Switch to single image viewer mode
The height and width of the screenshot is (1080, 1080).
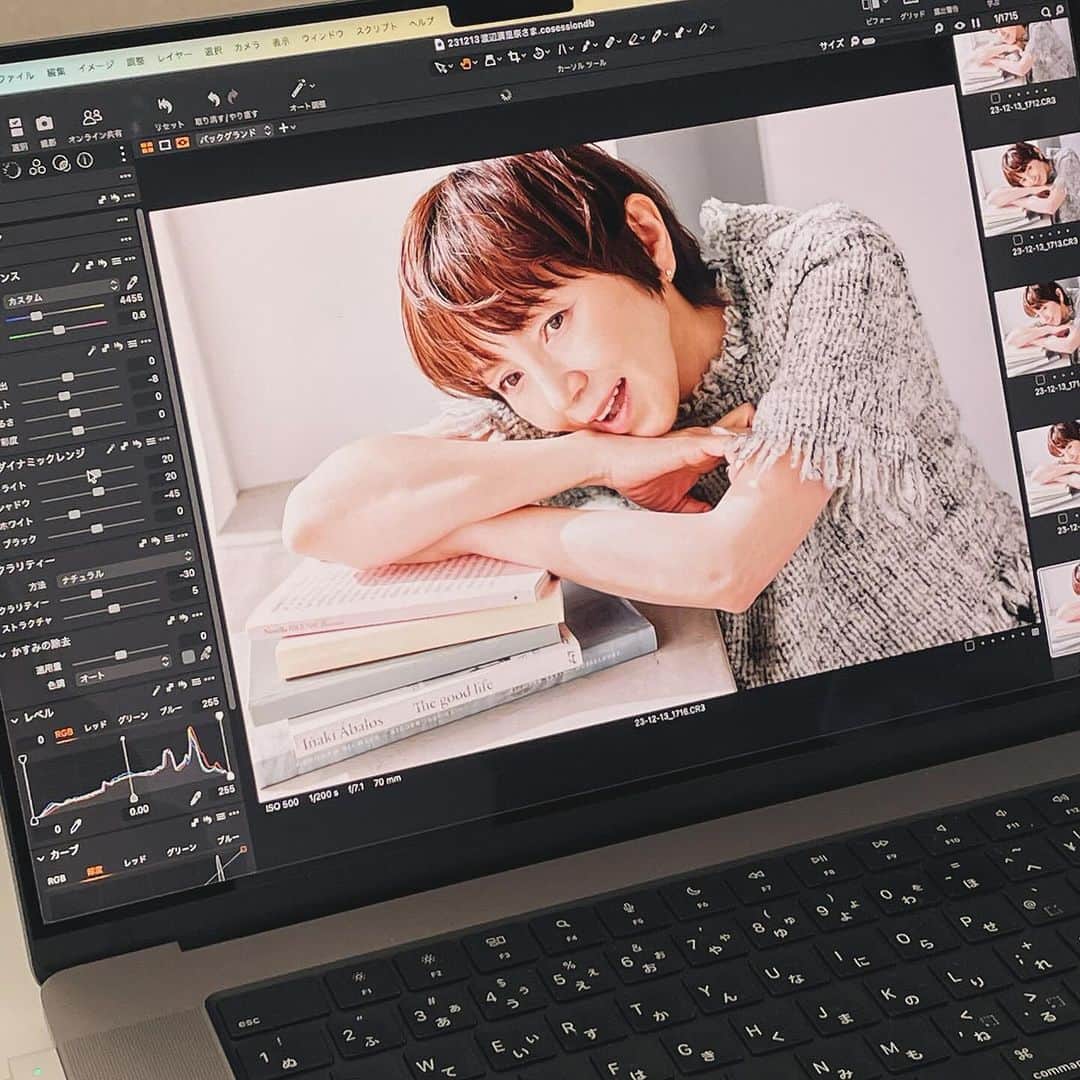(165, 145)
